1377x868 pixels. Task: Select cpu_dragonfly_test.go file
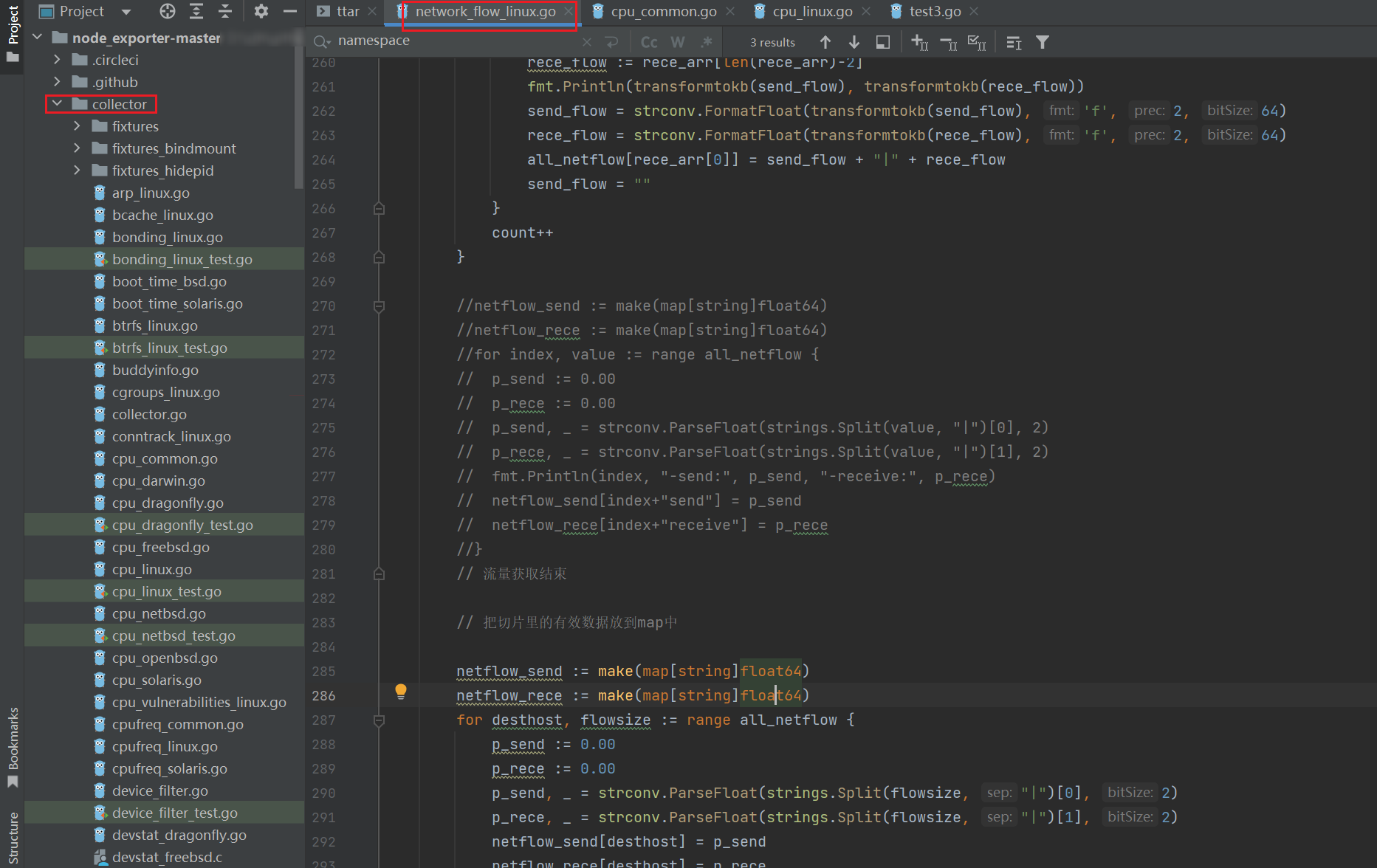coord(182,525)
